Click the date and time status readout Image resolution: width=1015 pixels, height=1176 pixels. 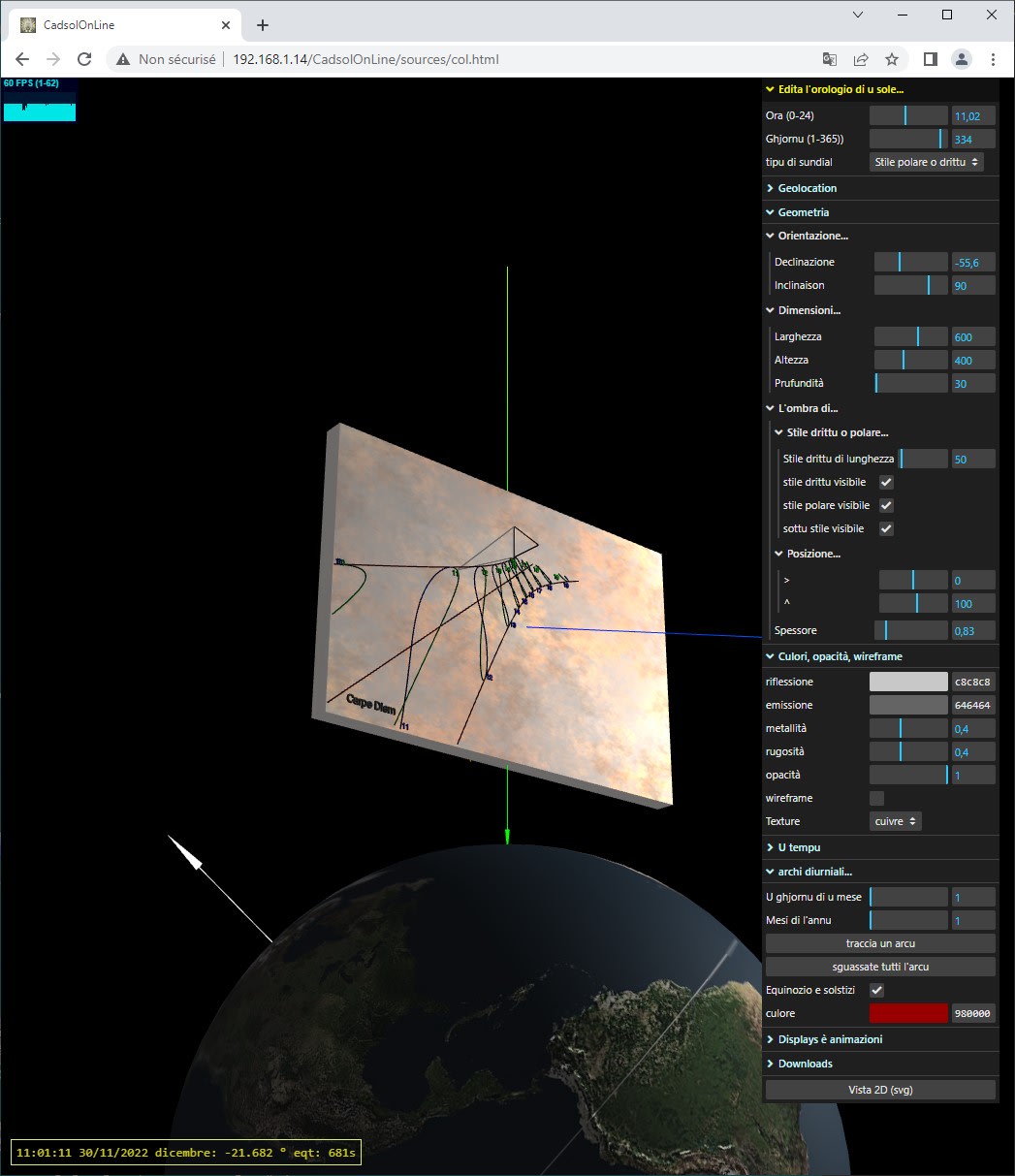186,1152
